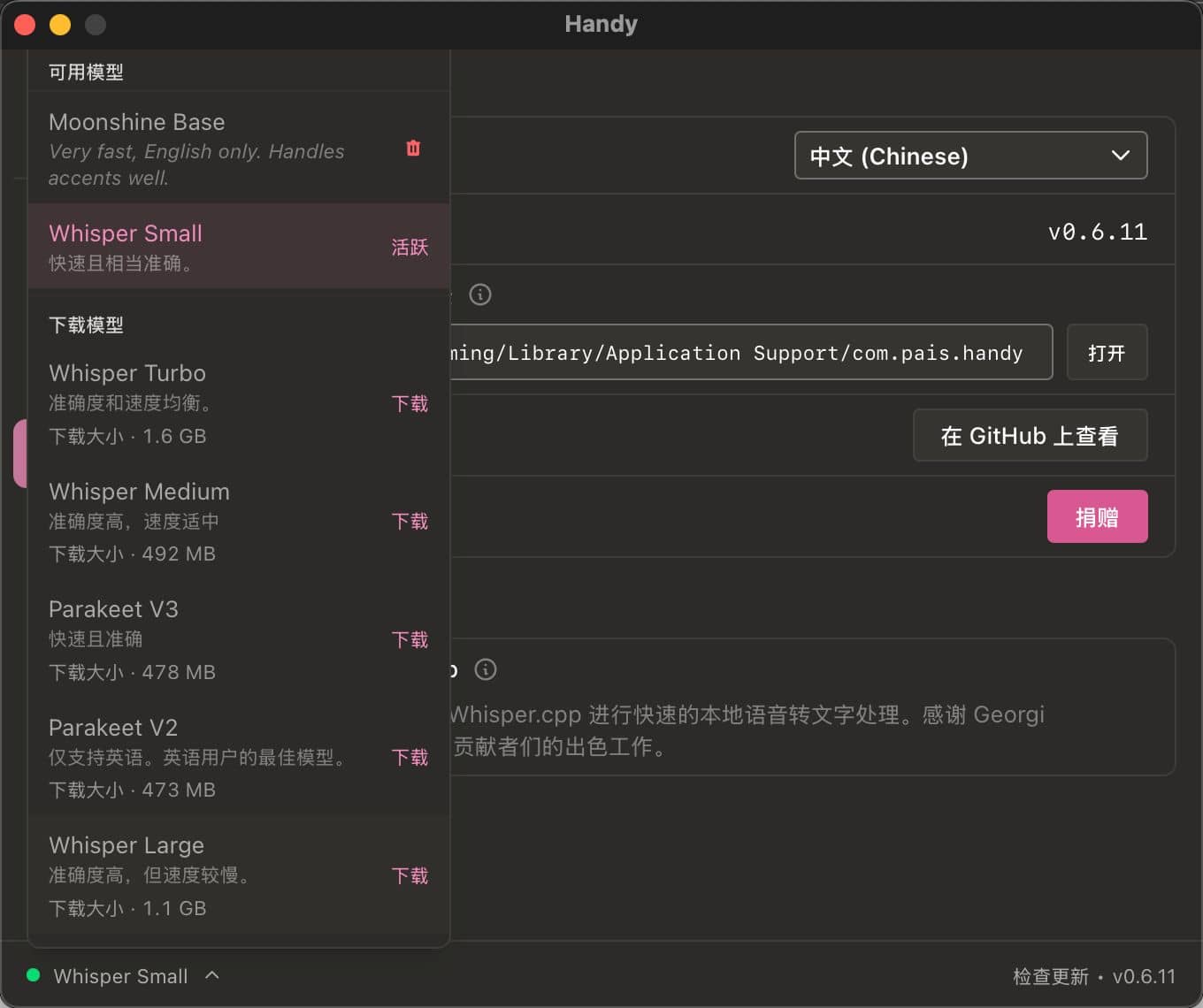Click the 准确度和速度均衡。 description text
1203x1008 pixels.
[x=130, y=403]
